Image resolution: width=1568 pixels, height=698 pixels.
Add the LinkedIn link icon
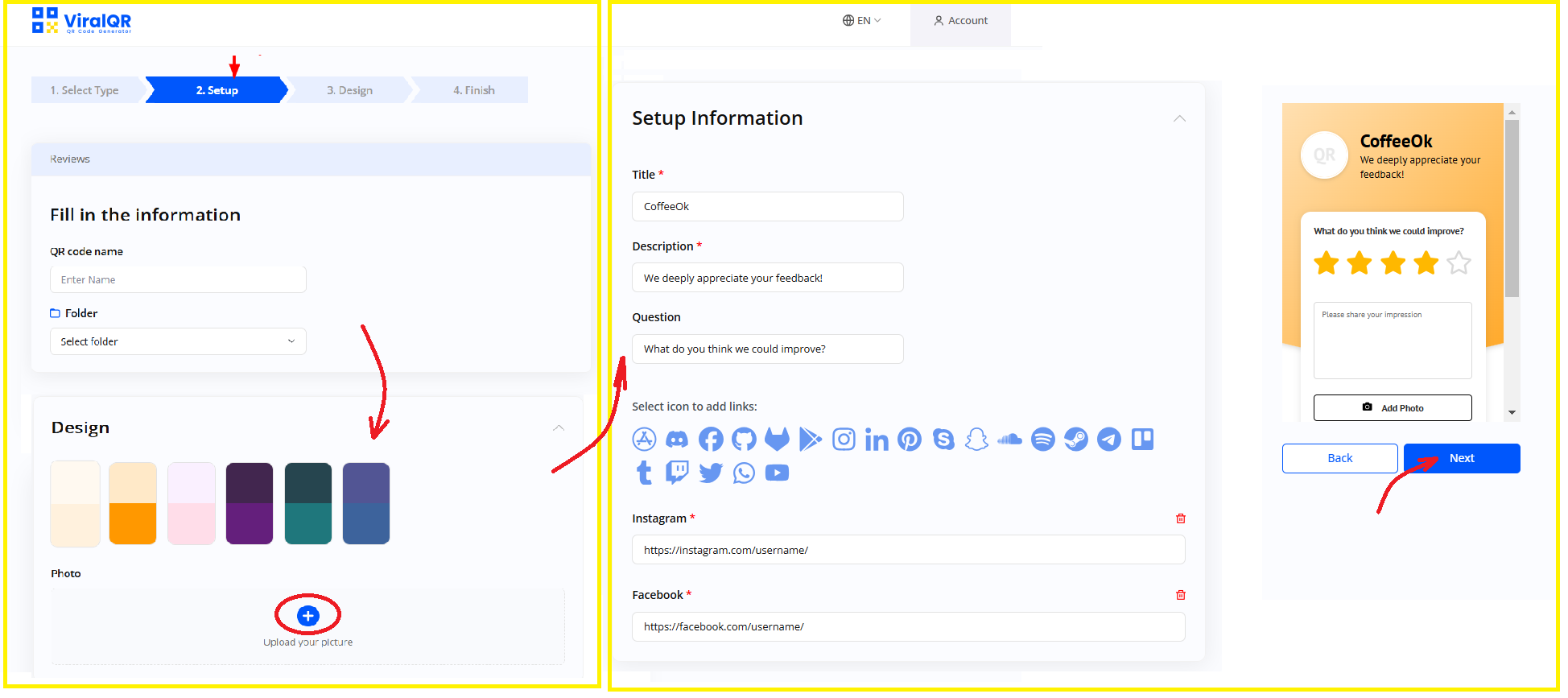[x=877, y=440]
